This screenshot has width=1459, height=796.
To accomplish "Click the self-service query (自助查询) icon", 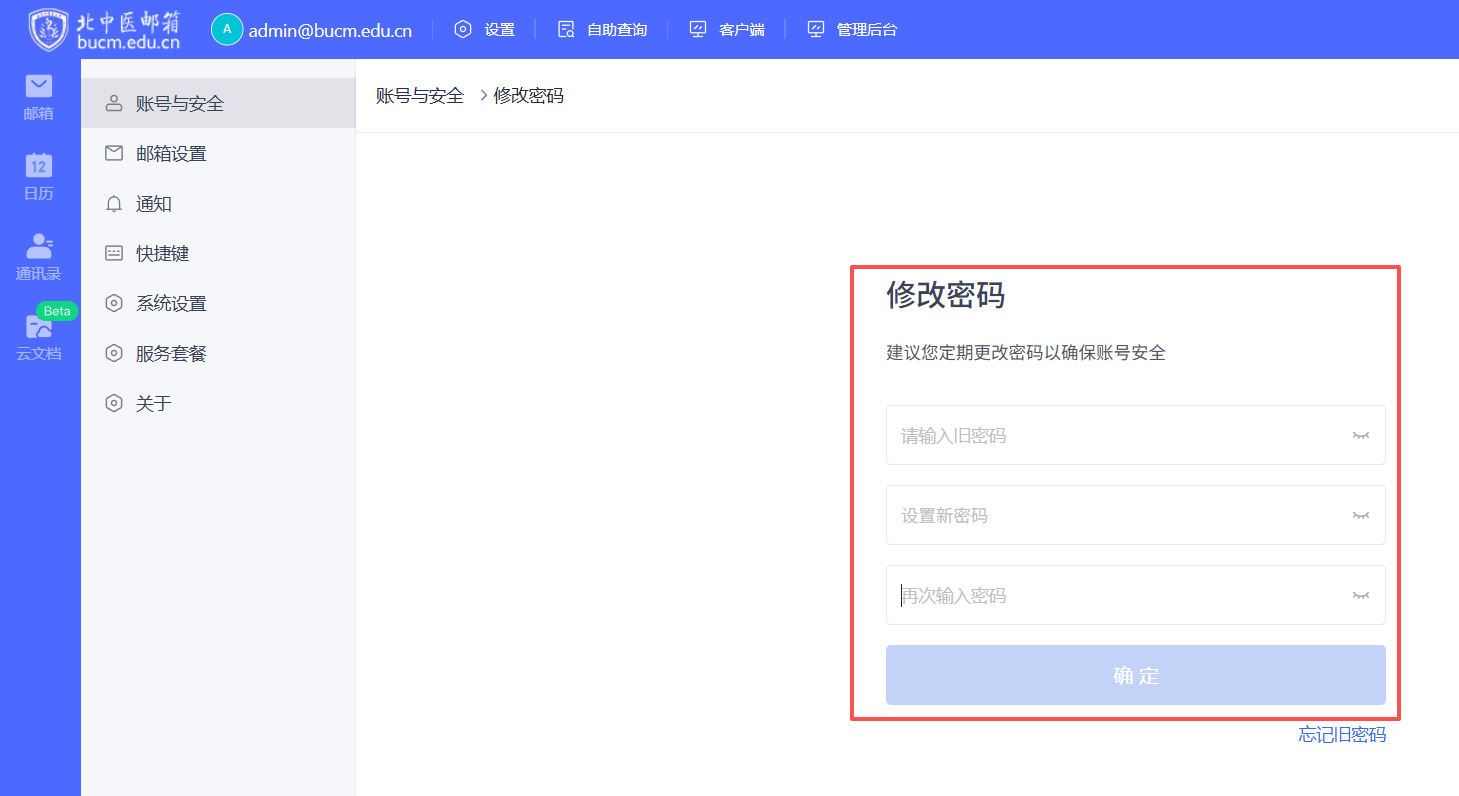I will click(566, 30).
